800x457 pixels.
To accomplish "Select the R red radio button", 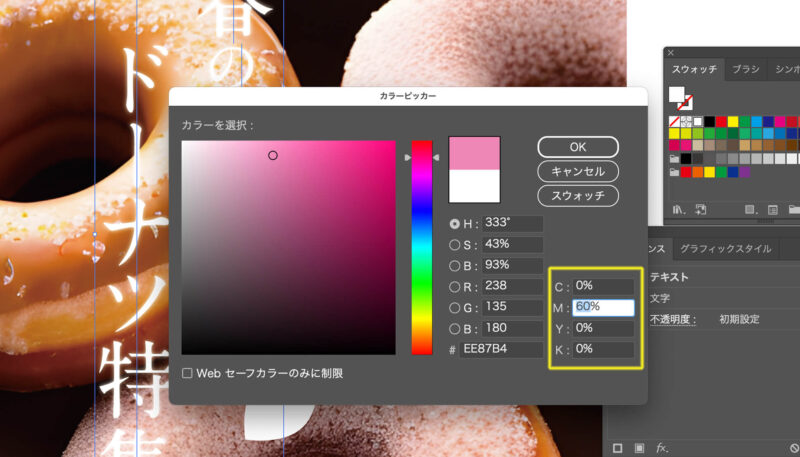I will click(x=454, y=287).
